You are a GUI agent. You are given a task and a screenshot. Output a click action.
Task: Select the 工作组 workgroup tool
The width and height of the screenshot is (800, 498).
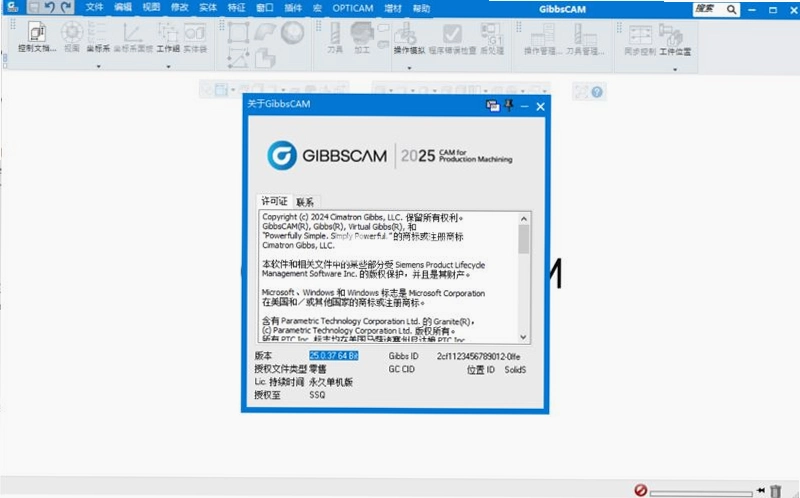[168, 37]
